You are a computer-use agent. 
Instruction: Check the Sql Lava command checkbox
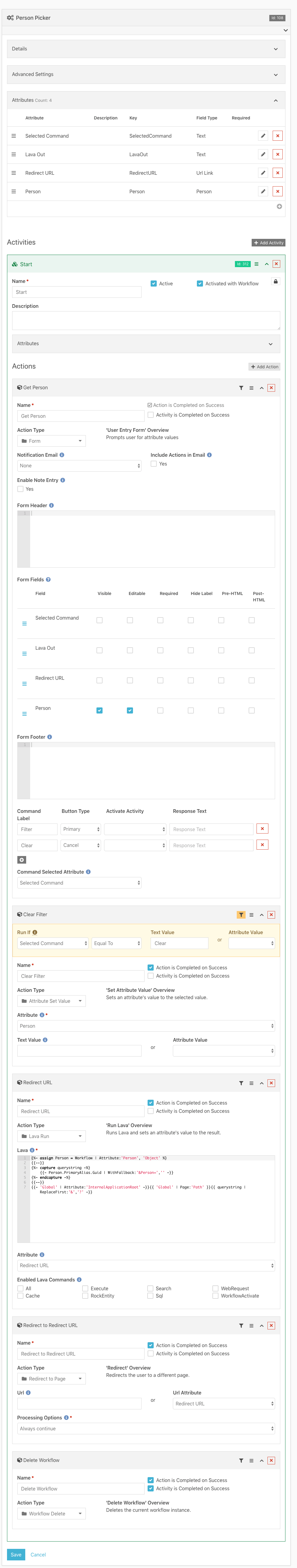click(x=151, y=1296)
